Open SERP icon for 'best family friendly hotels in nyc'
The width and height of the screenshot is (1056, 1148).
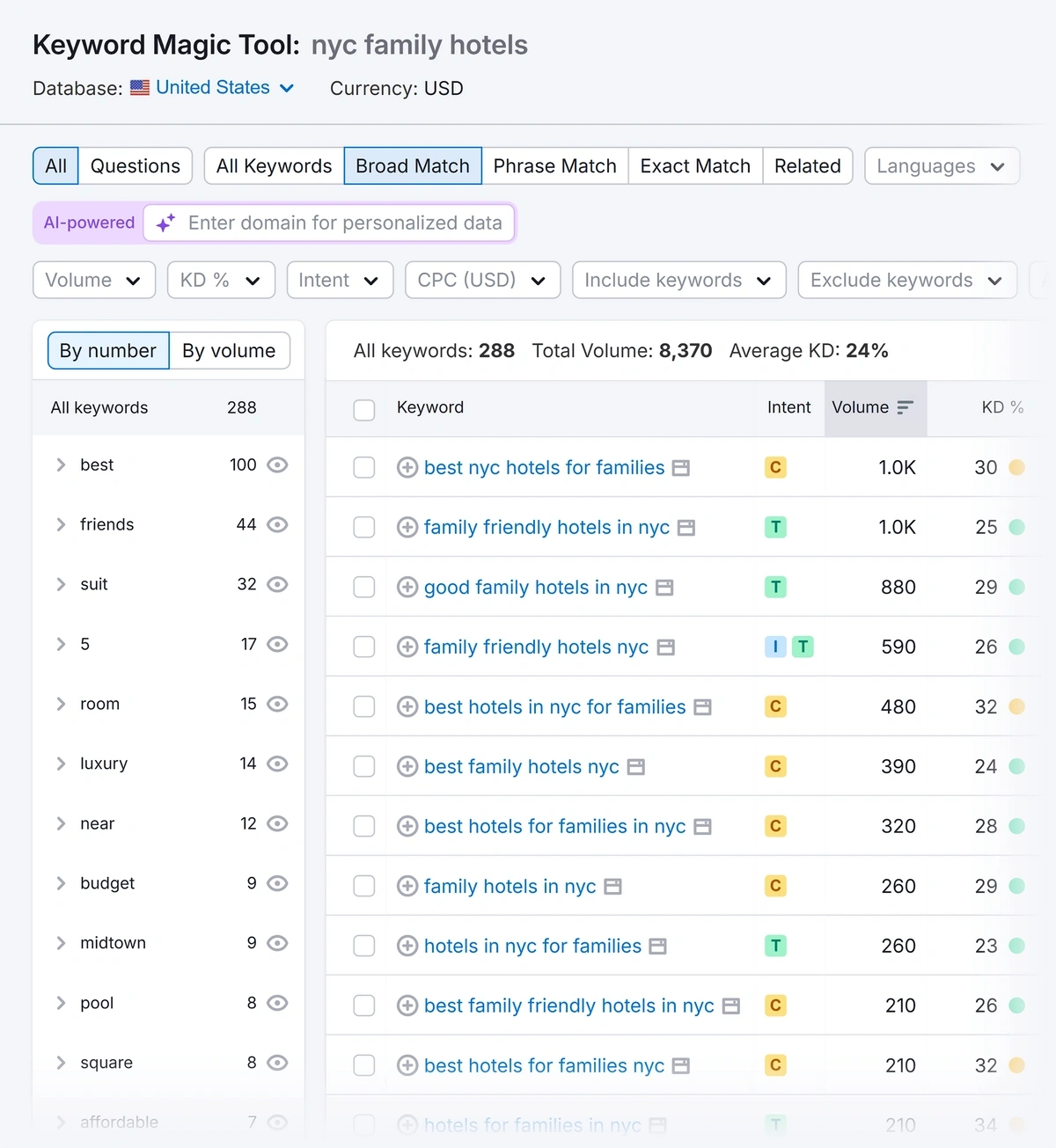tap(731, 1006)
